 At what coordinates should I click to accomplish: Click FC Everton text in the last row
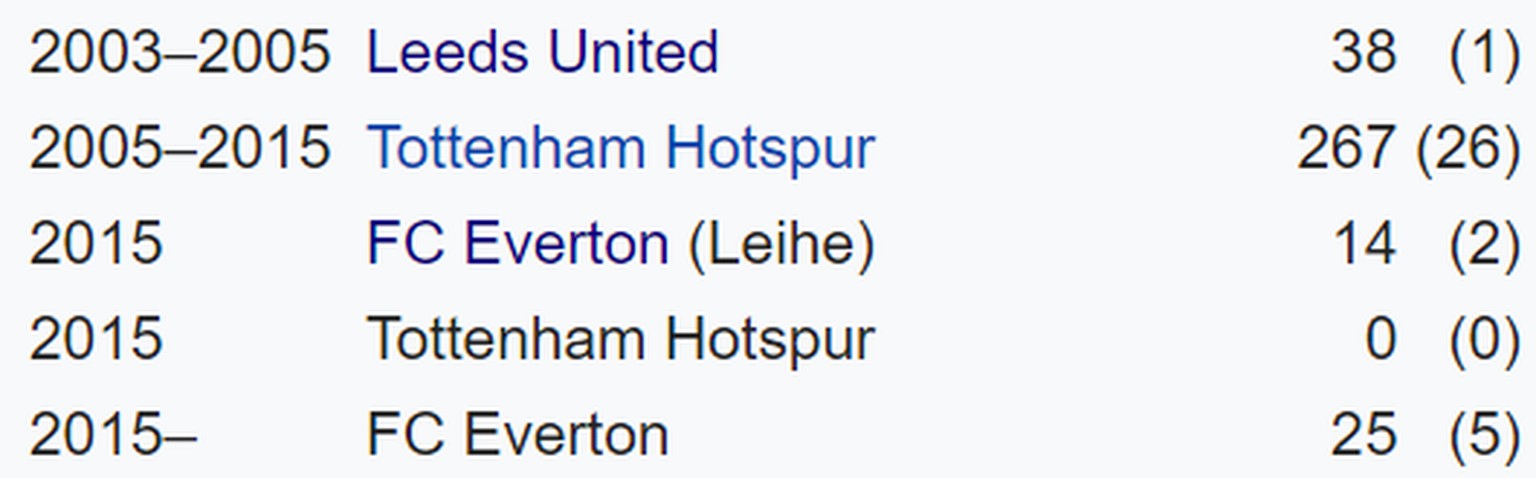(517, 435)
